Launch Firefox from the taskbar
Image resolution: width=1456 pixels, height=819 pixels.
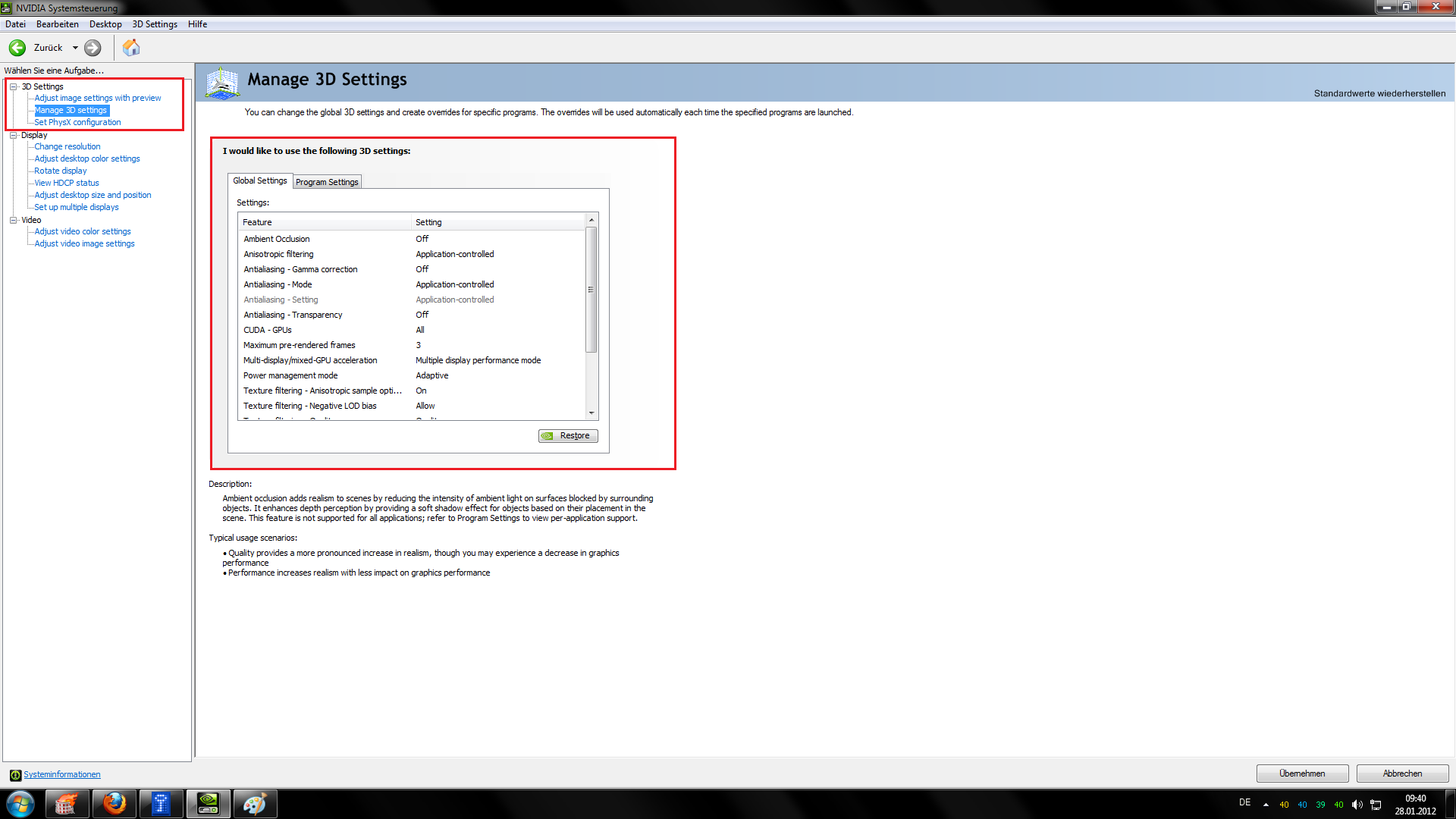coord(115,804)
